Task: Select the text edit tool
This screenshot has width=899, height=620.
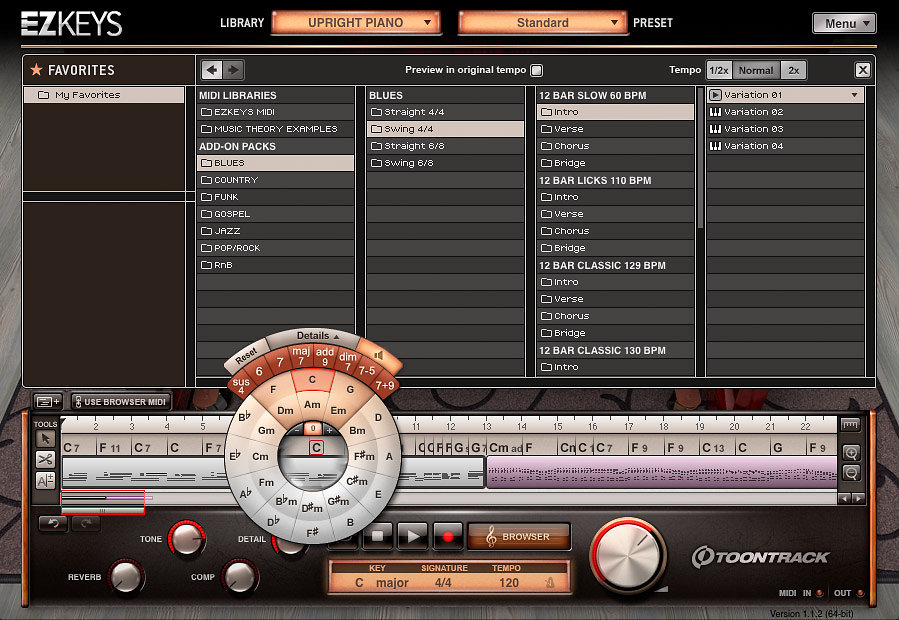Action: coord(45,480)
